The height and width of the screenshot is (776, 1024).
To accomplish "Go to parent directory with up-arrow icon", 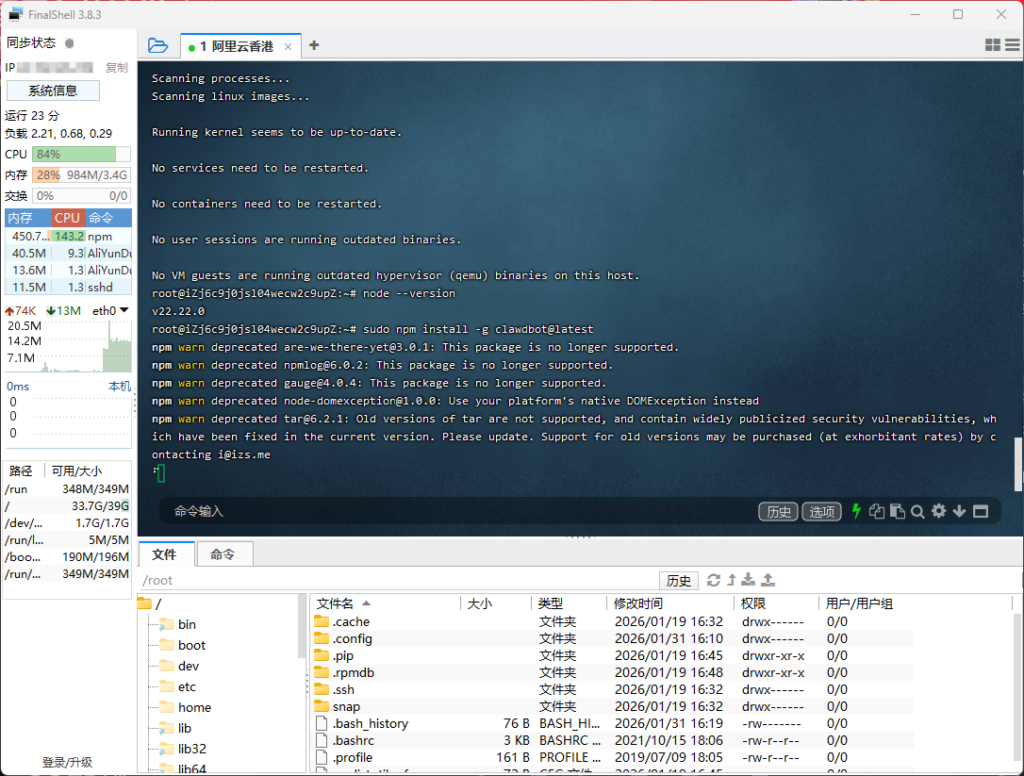I will (x=731, y=580).
